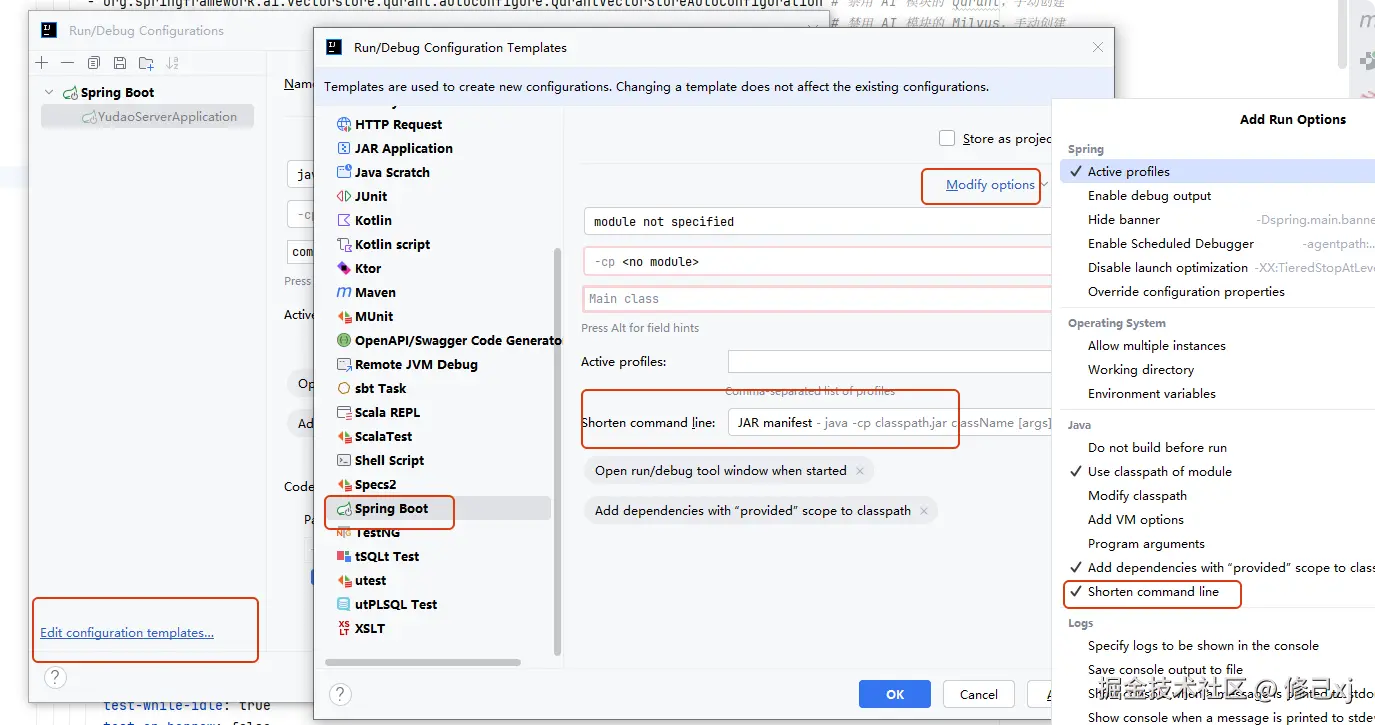Screen dimensions: 1375x725
Task: Create a new folder using the folder-plus icon
Action: (x=146, y=63)
